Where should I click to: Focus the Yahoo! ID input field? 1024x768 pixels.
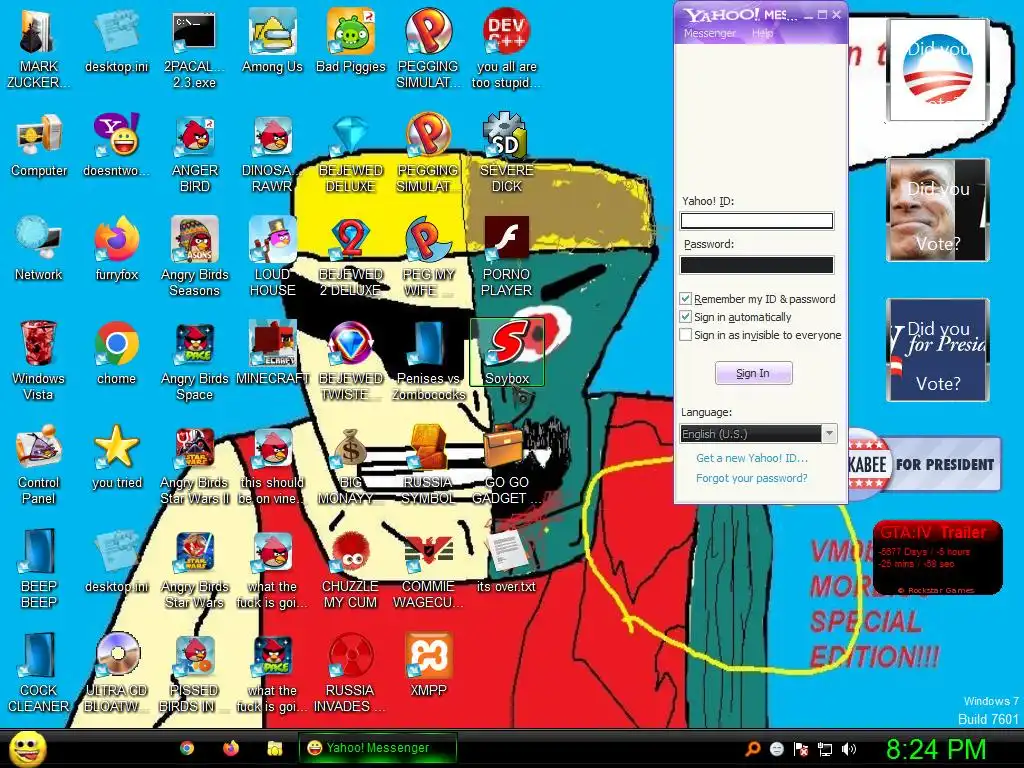pos(757,221)
